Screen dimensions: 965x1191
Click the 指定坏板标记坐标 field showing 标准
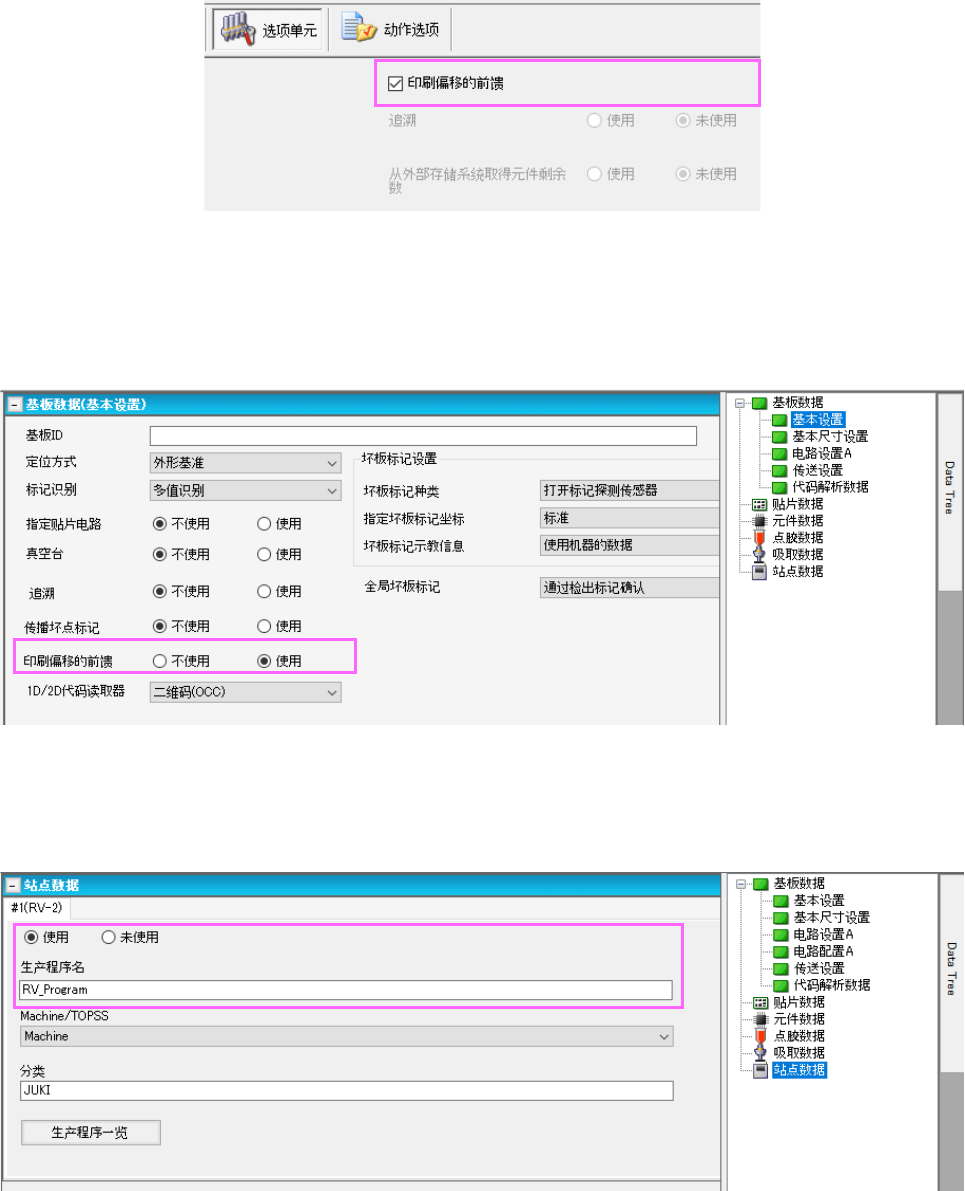point(629,518)
